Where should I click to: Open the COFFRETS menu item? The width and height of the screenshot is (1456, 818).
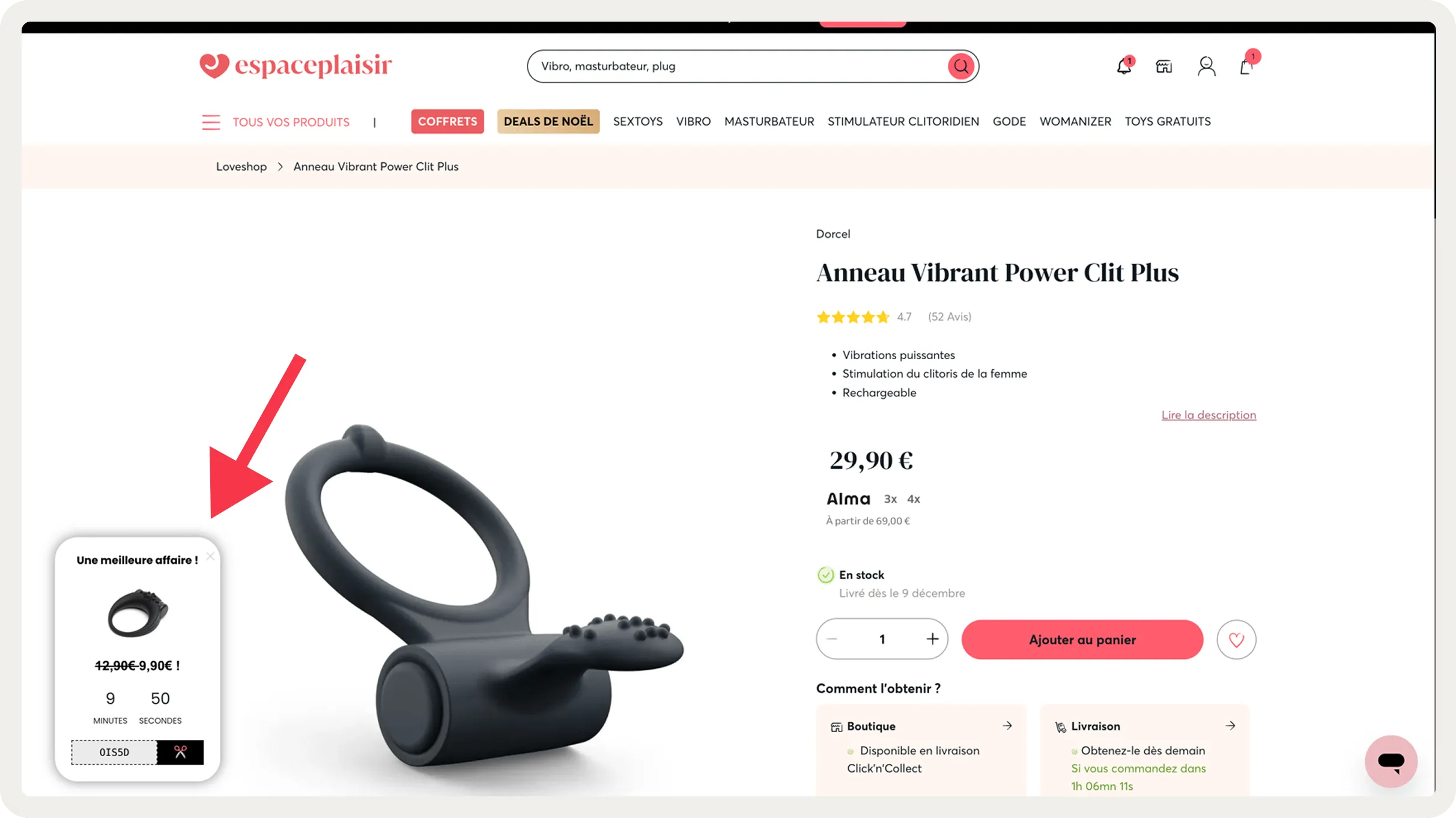(447, 121)
